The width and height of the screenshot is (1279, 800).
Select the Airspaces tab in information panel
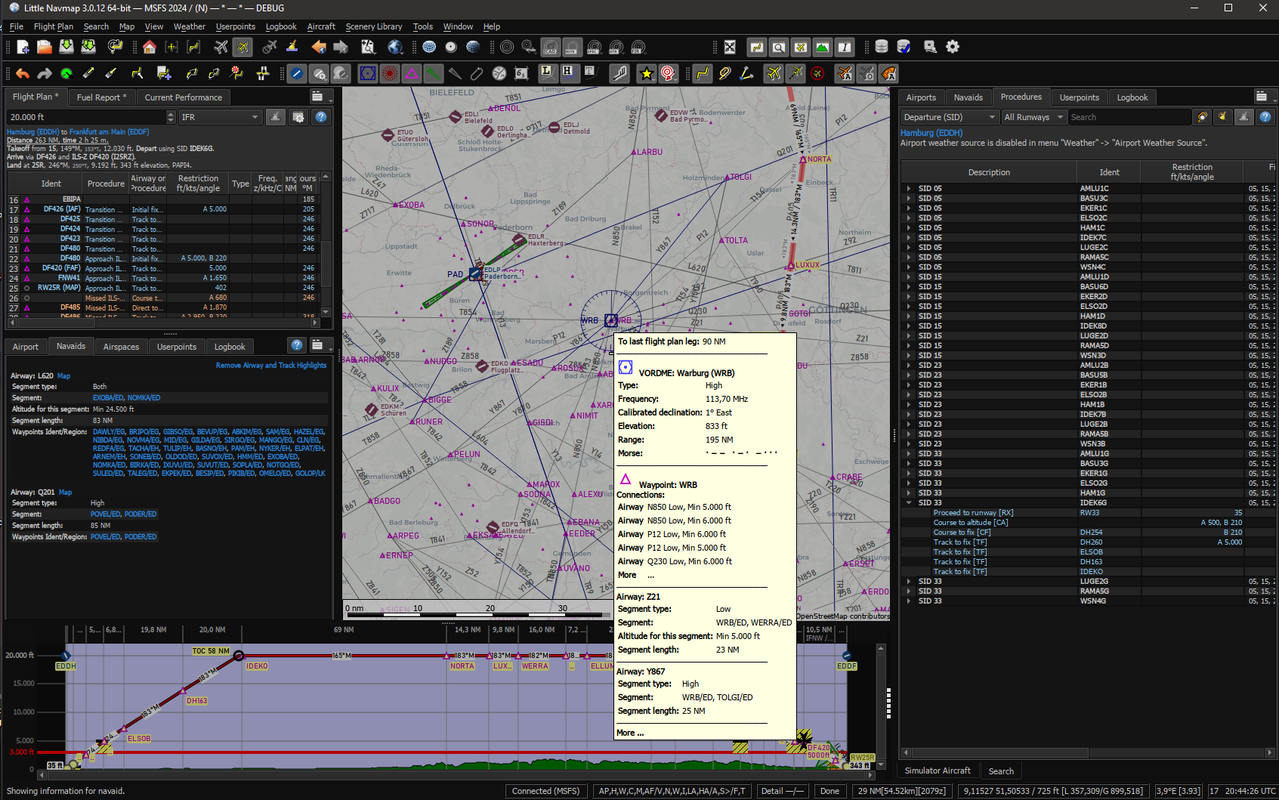coord(121,347)
